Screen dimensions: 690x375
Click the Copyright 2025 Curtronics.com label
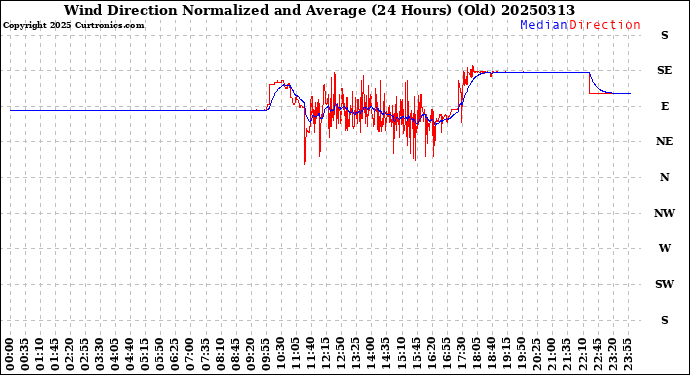click(x=73, y=26)
